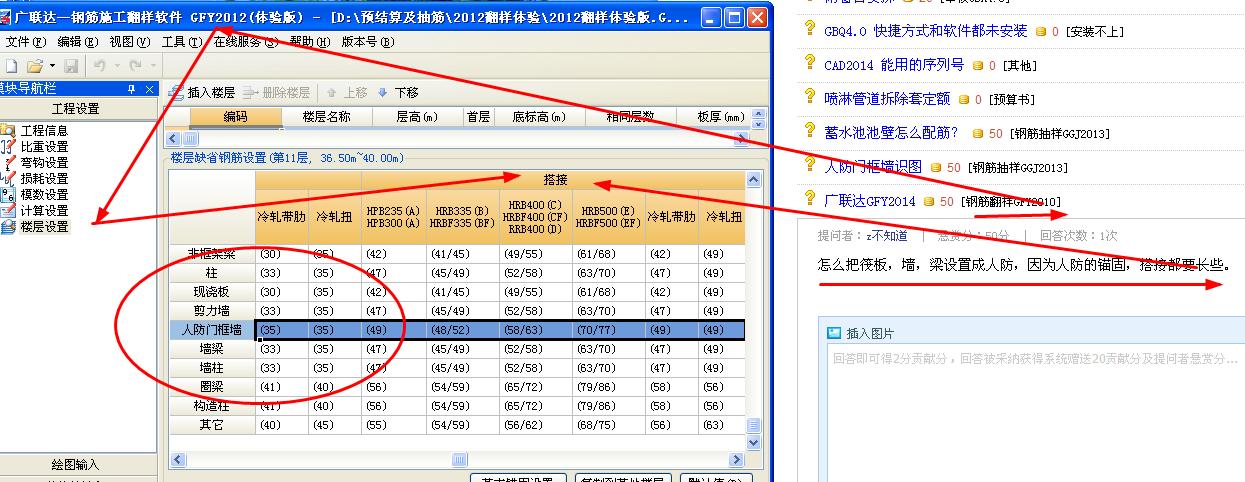
Task: Click the rebar table scroll-down arrow
Action: coord(754,442)
